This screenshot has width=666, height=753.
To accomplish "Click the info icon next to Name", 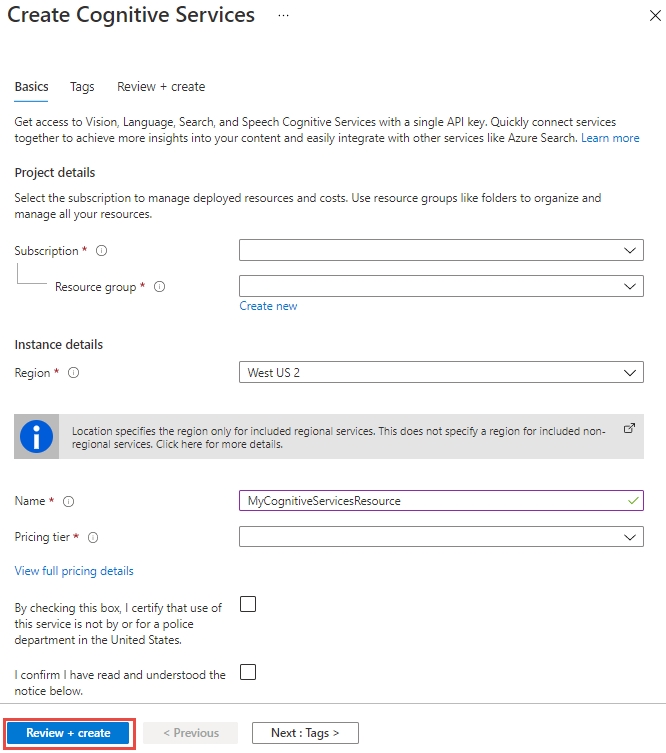I will 69,501.
